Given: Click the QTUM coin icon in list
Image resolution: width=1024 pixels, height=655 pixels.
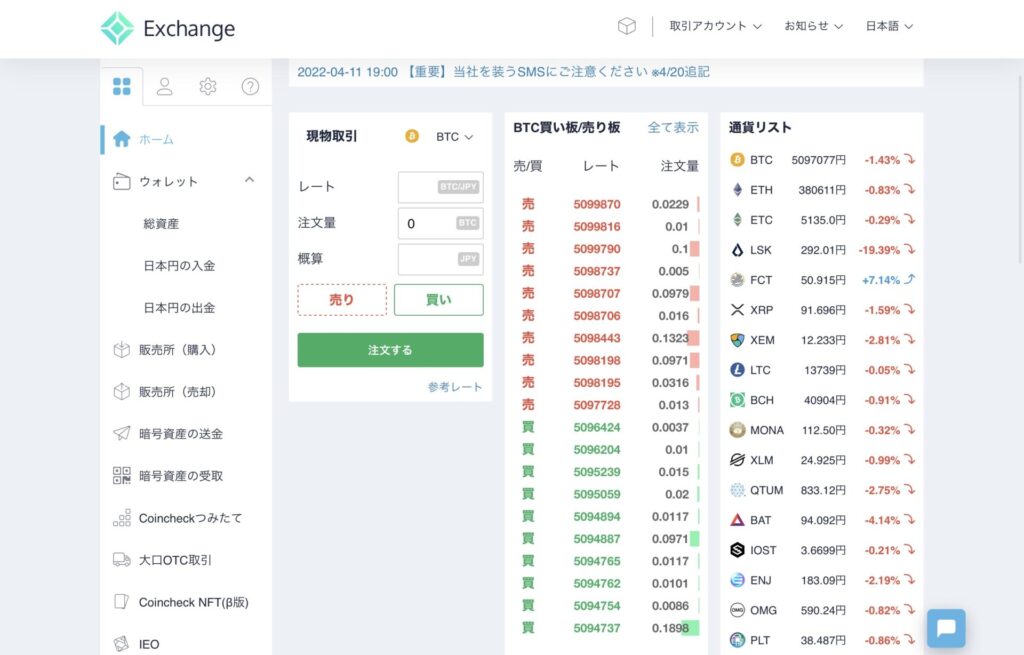Looking at the screenshot, I should (737, 490).
